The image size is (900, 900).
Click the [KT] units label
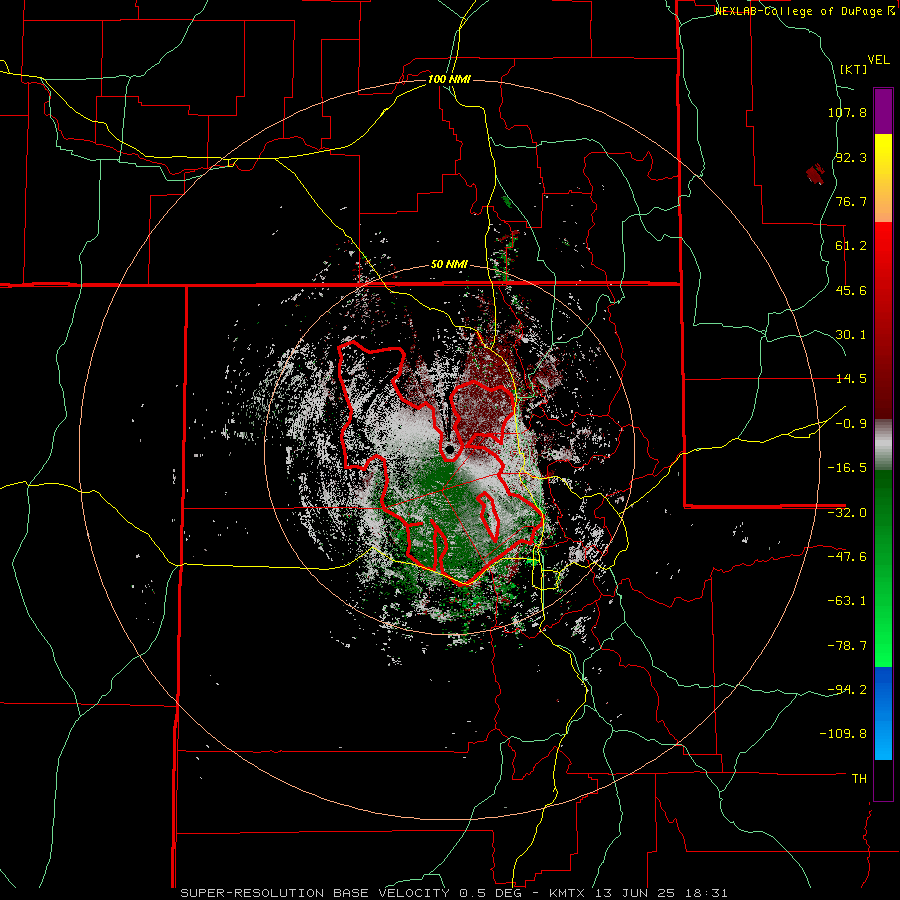(x=853, y=69)
